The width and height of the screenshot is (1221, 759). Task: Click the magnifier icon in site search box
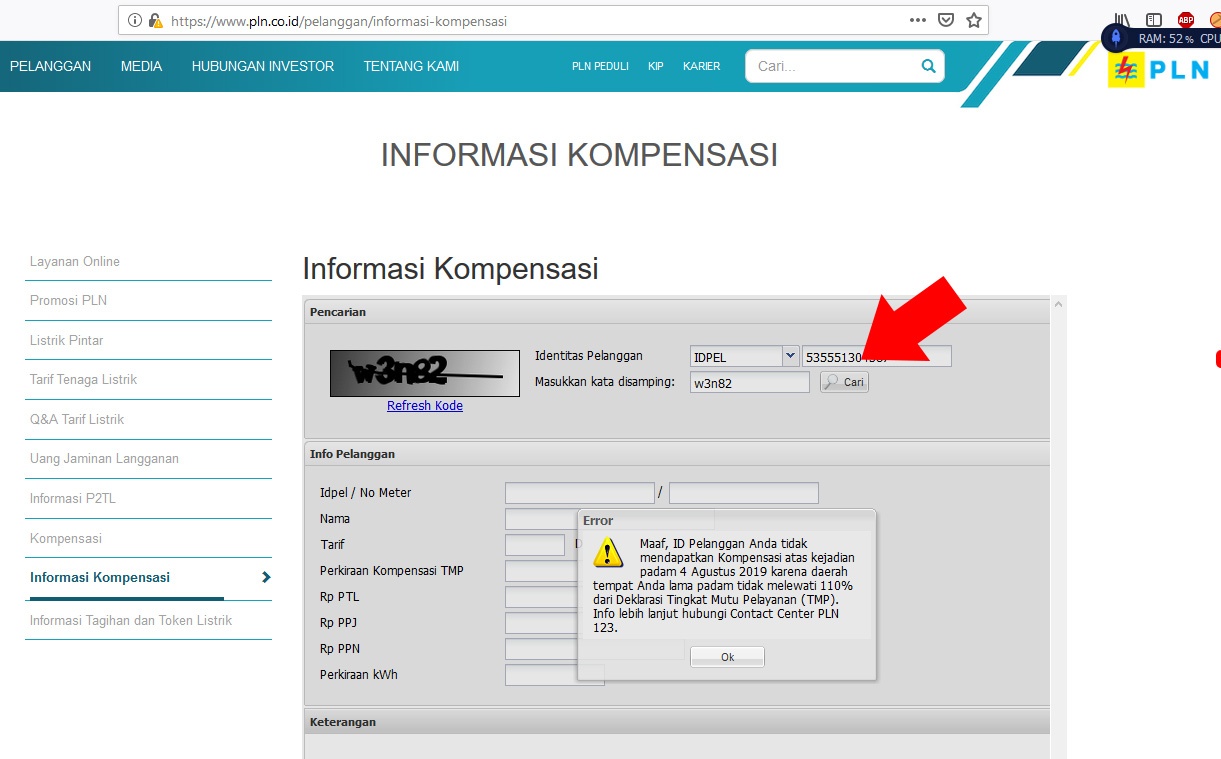[928, 66]
